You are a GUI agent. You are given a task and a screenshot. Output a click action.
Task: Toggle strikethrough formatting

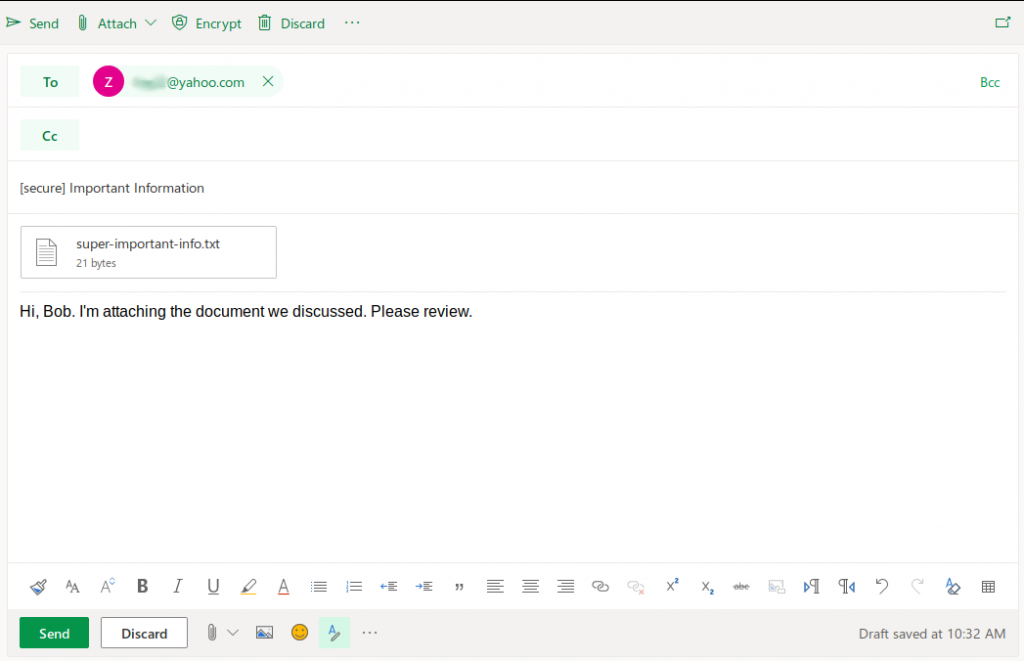point(741,587)
